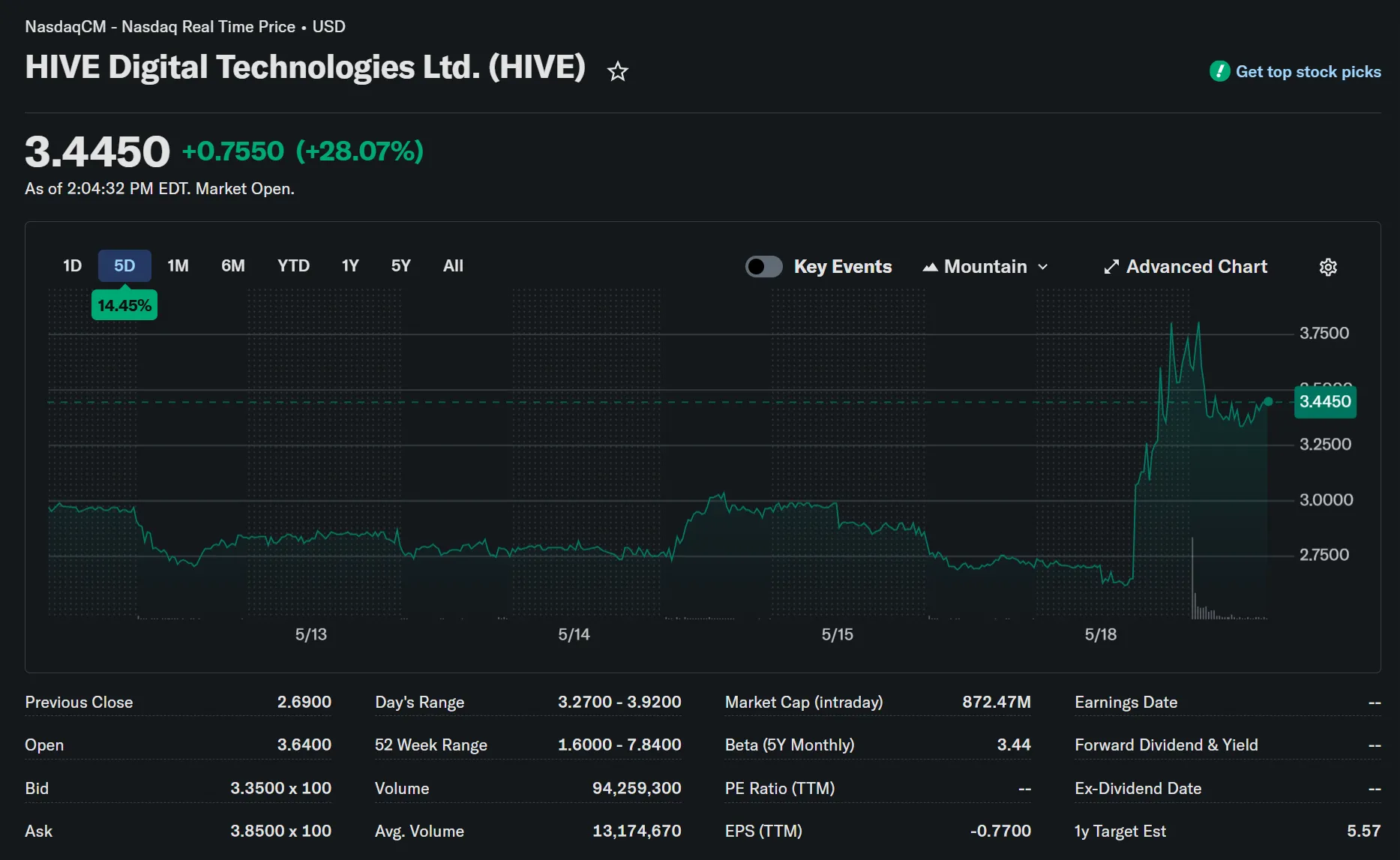Click the (+28.07%) percent change figure
Image resolution: width=1400 pixels, height=860 pixels.
tap(360, 151)
